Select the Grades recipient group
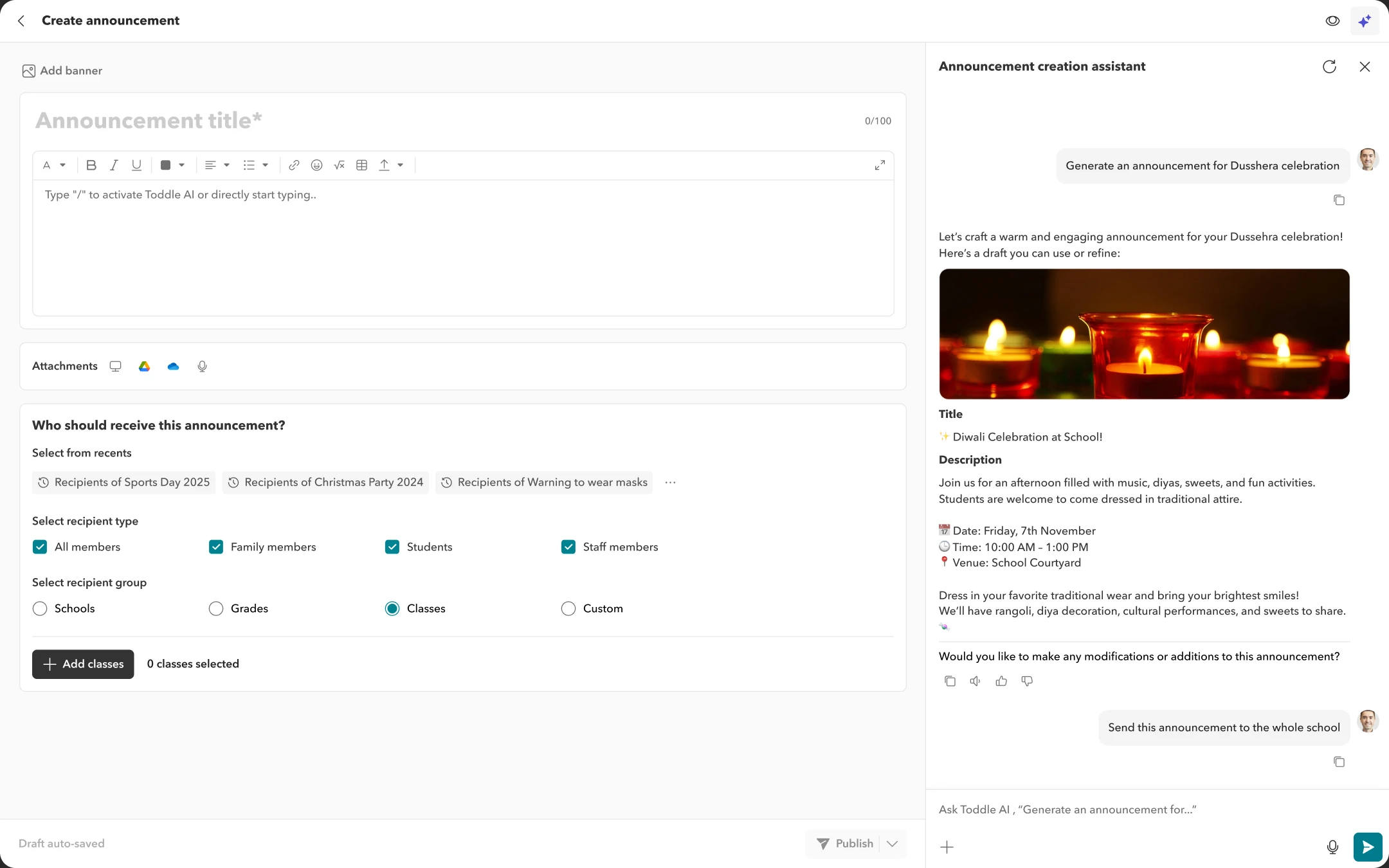The image size is (1389, 868). [x=216, y=608]
